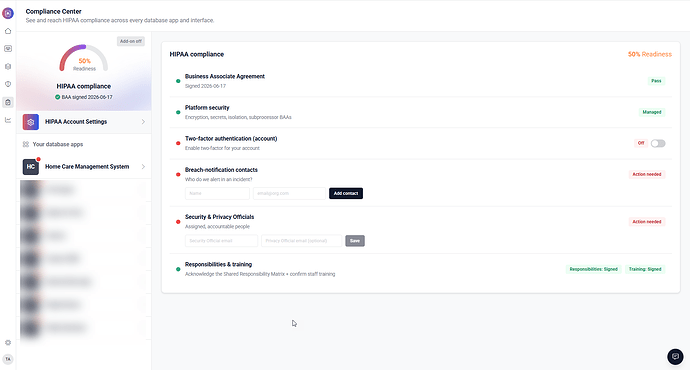Select the compliance clipboard icon in sidebar
The width and height of the screenshot is (690, 370).
(8, 102)
